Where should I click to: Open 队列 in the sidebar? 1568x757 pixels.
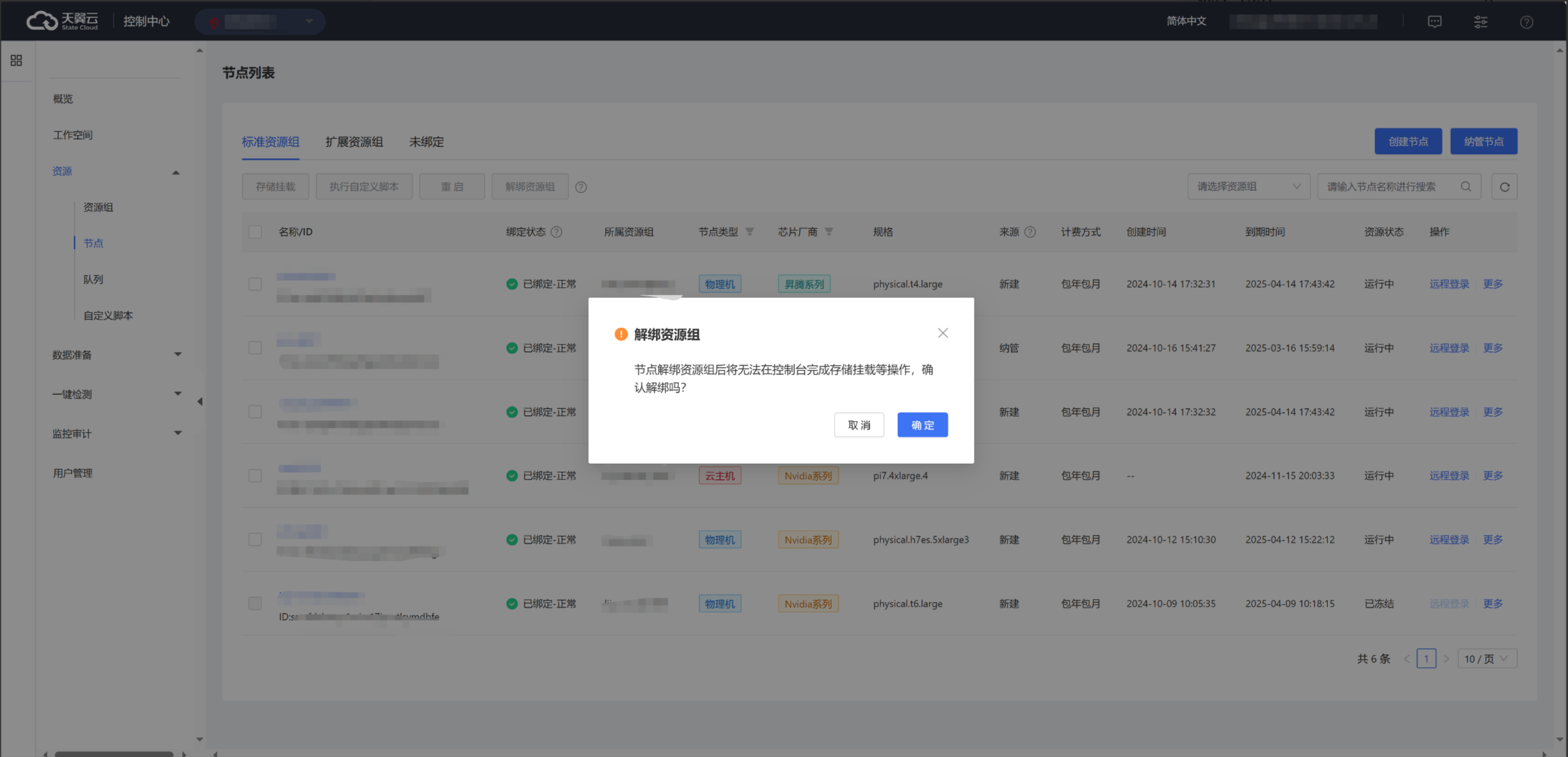[x=93, y=279]
